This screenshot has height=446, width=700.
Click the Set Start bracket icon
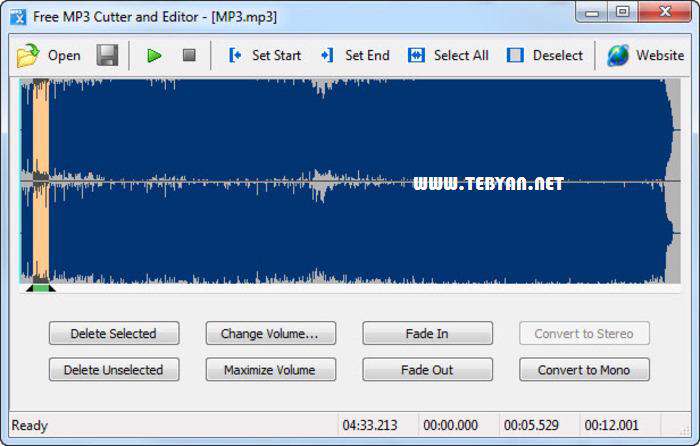[x=235, y=55]
